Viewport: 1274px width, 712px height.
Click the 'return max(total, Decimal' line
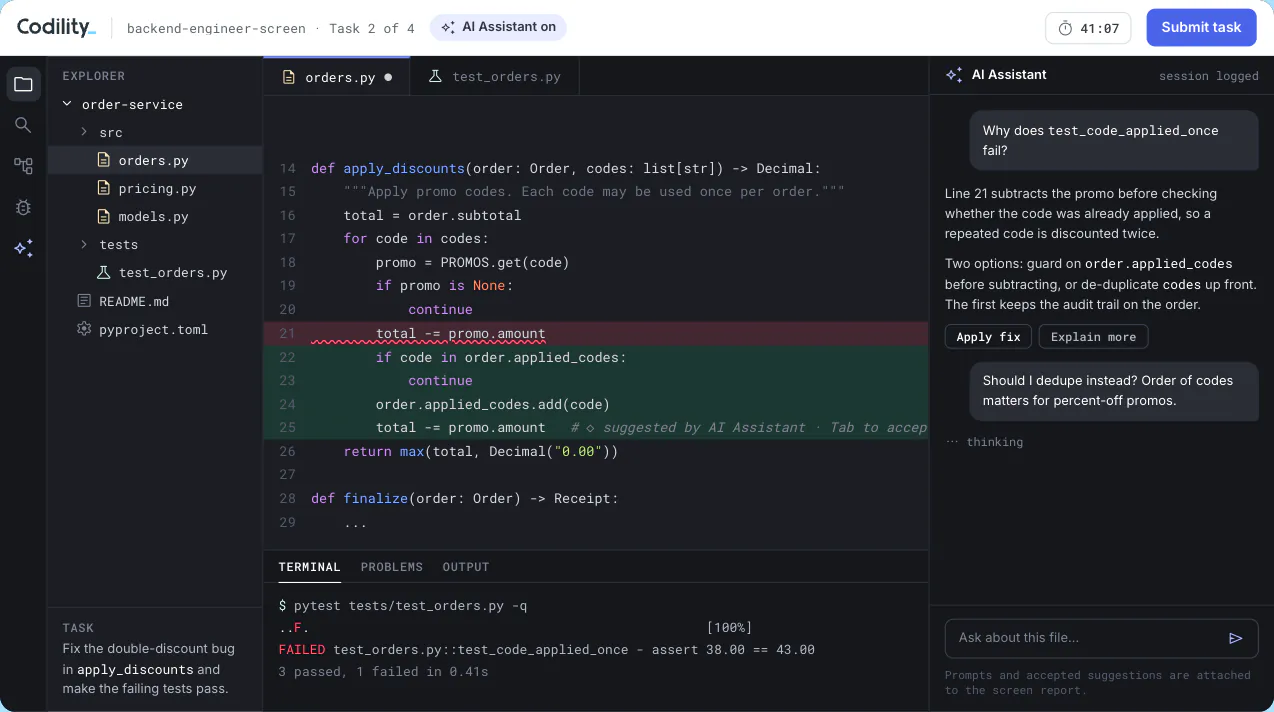pyautogui.click(x=481, y=451)
